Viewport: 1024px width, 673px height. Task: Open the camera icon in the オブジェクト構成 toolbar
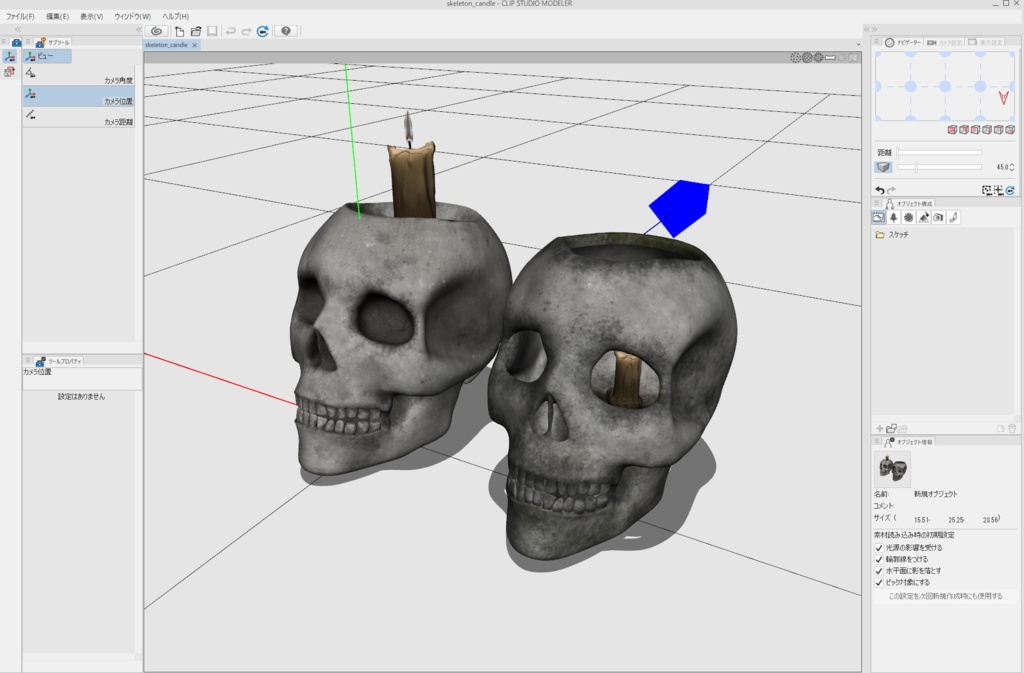tap(936, 217)
